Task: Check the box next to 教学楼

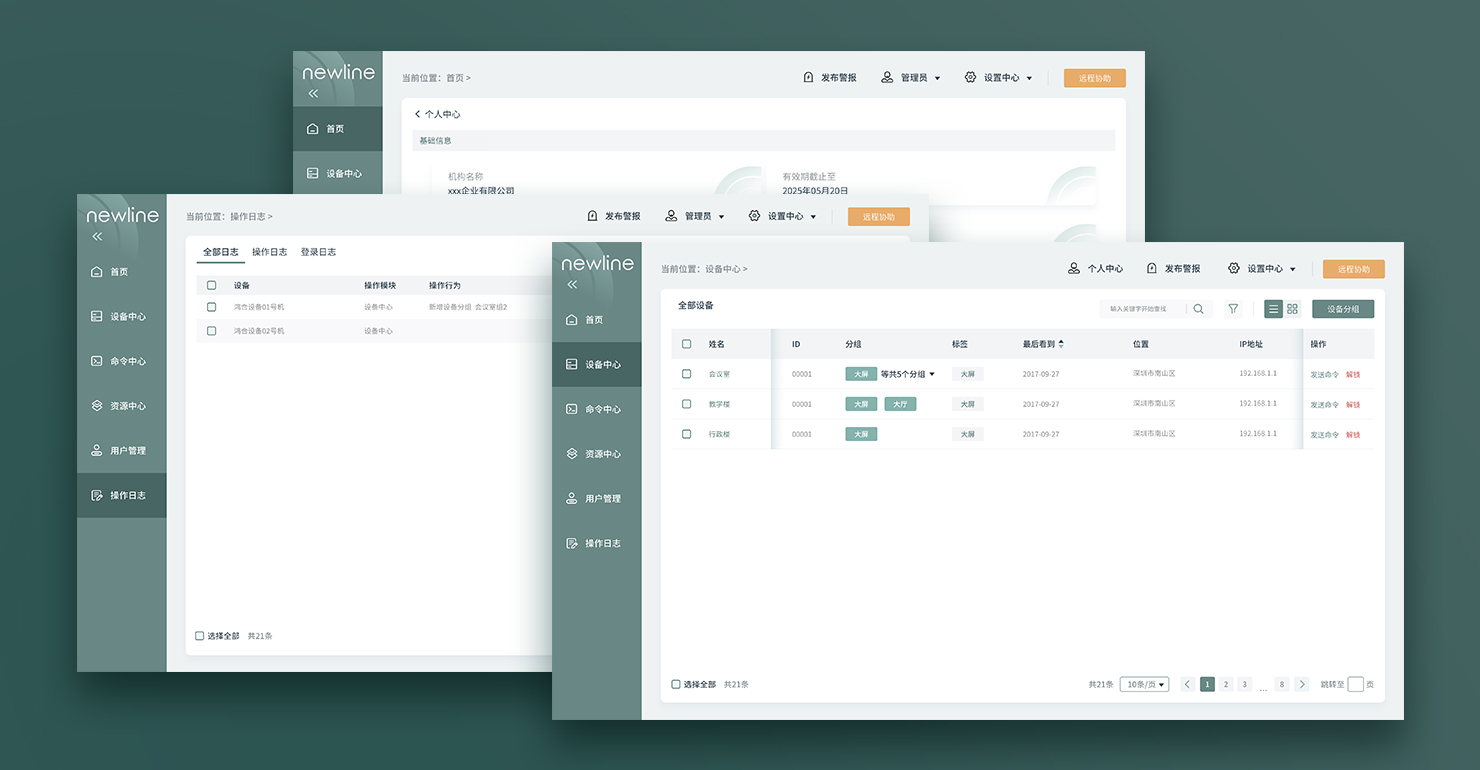Action: pos(686,404)
